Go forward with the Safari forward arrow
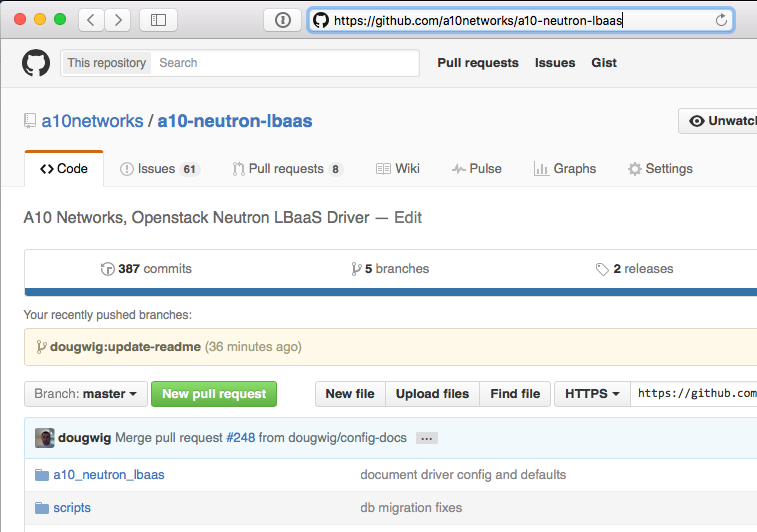This screenshot has width=757, height=532. click(118, 20)
